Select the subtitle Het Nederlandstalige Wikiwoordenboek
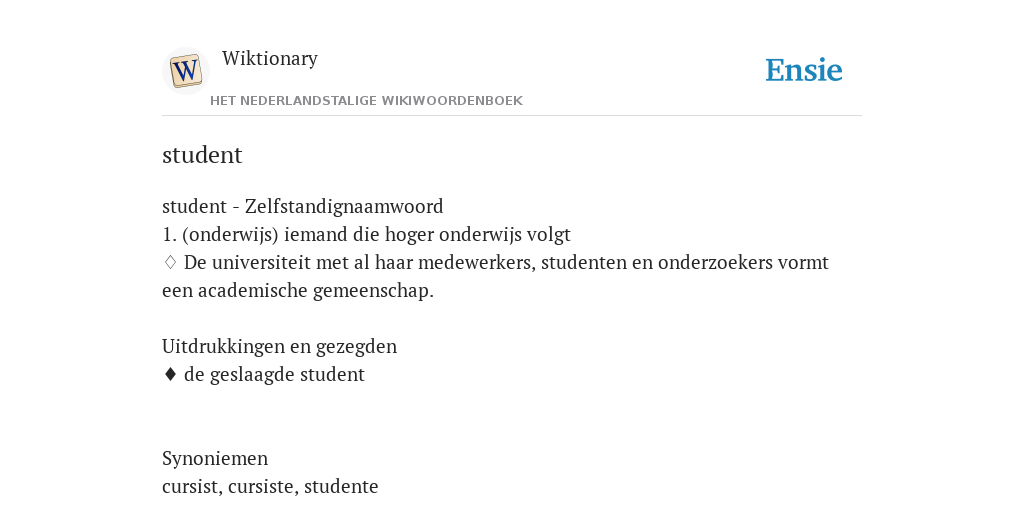Viewport: 1024px width, 512px height. click(x=366, y=101)
